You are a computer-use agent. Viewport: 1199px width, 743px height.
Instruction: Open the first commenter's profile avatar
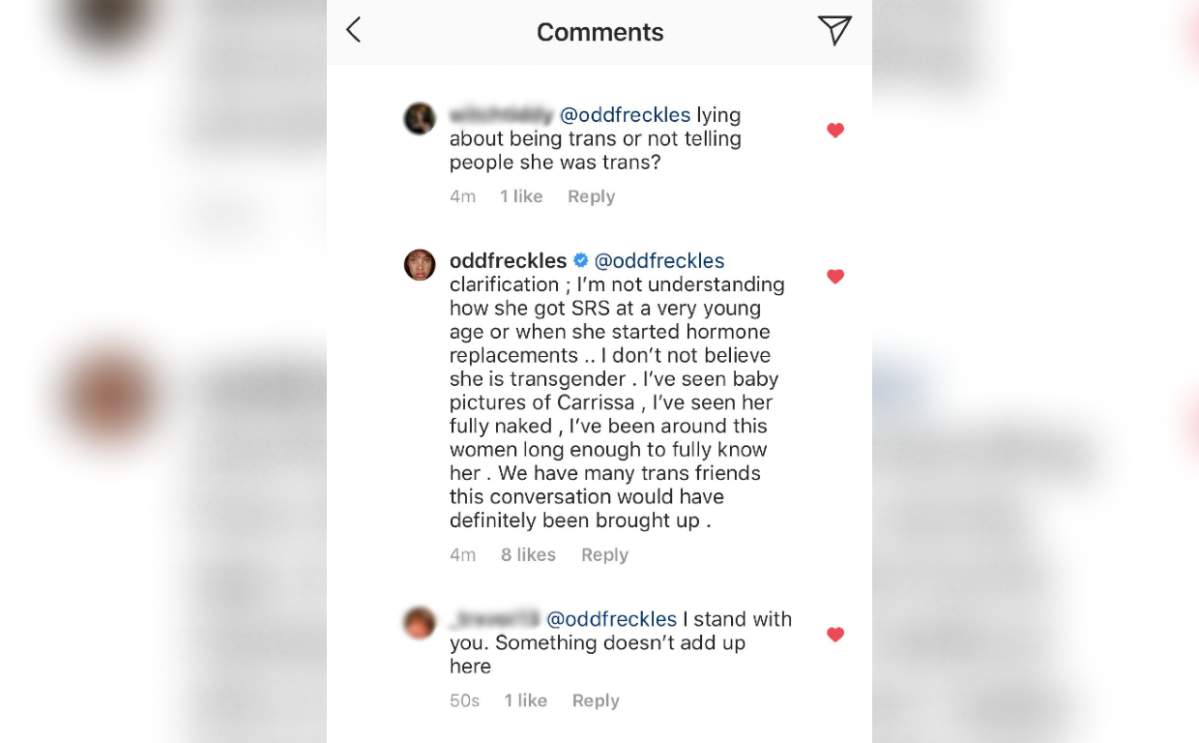click(x=419, y=118)
